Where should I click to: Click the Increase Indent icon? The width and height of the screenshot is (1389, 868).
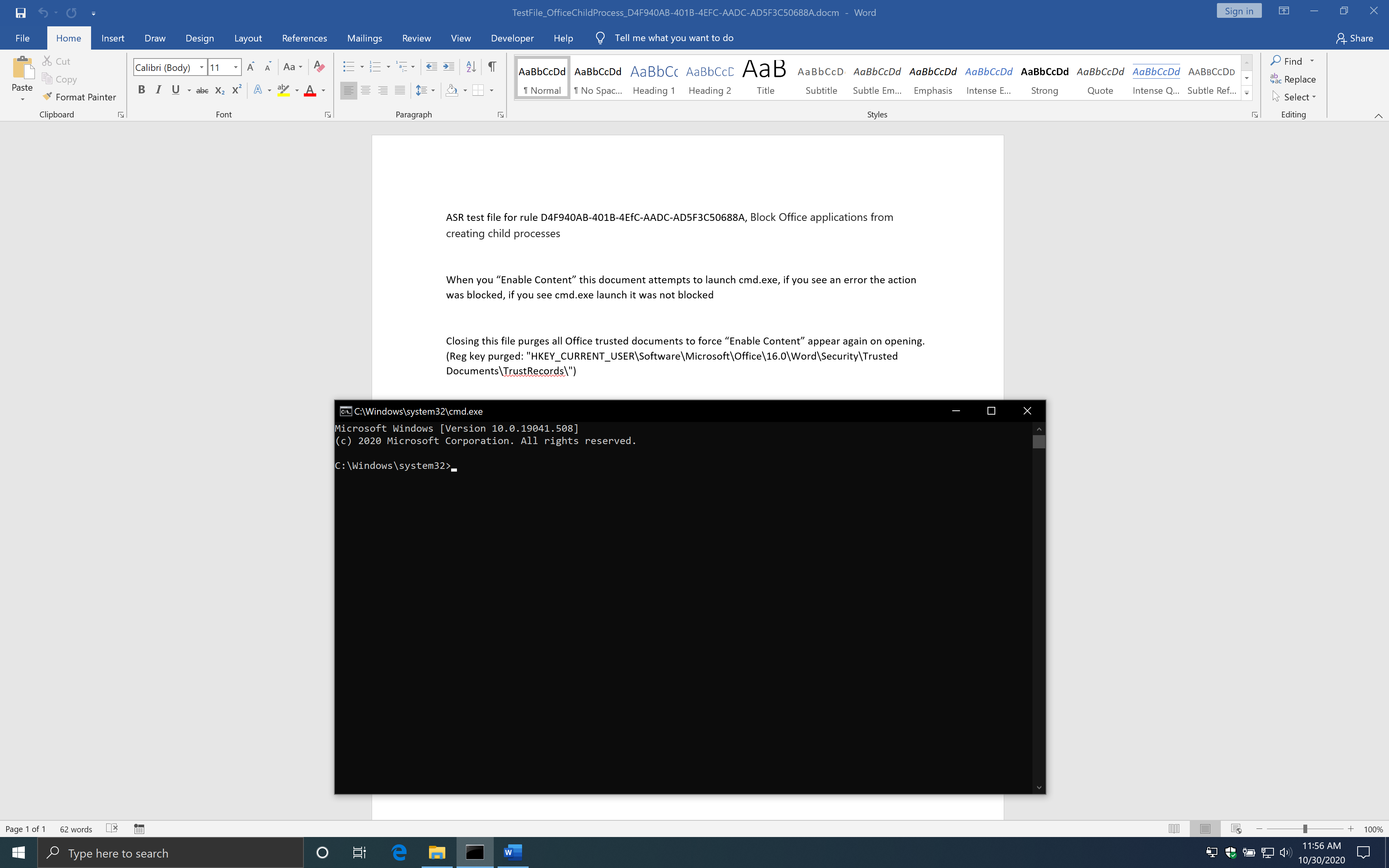click(449, 67)
